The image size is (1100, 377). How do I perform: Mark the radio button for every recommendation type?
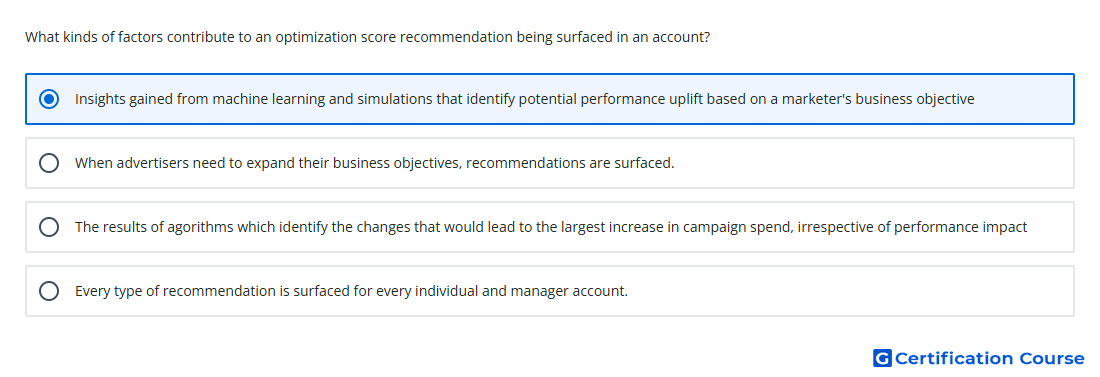pos(49,291)
